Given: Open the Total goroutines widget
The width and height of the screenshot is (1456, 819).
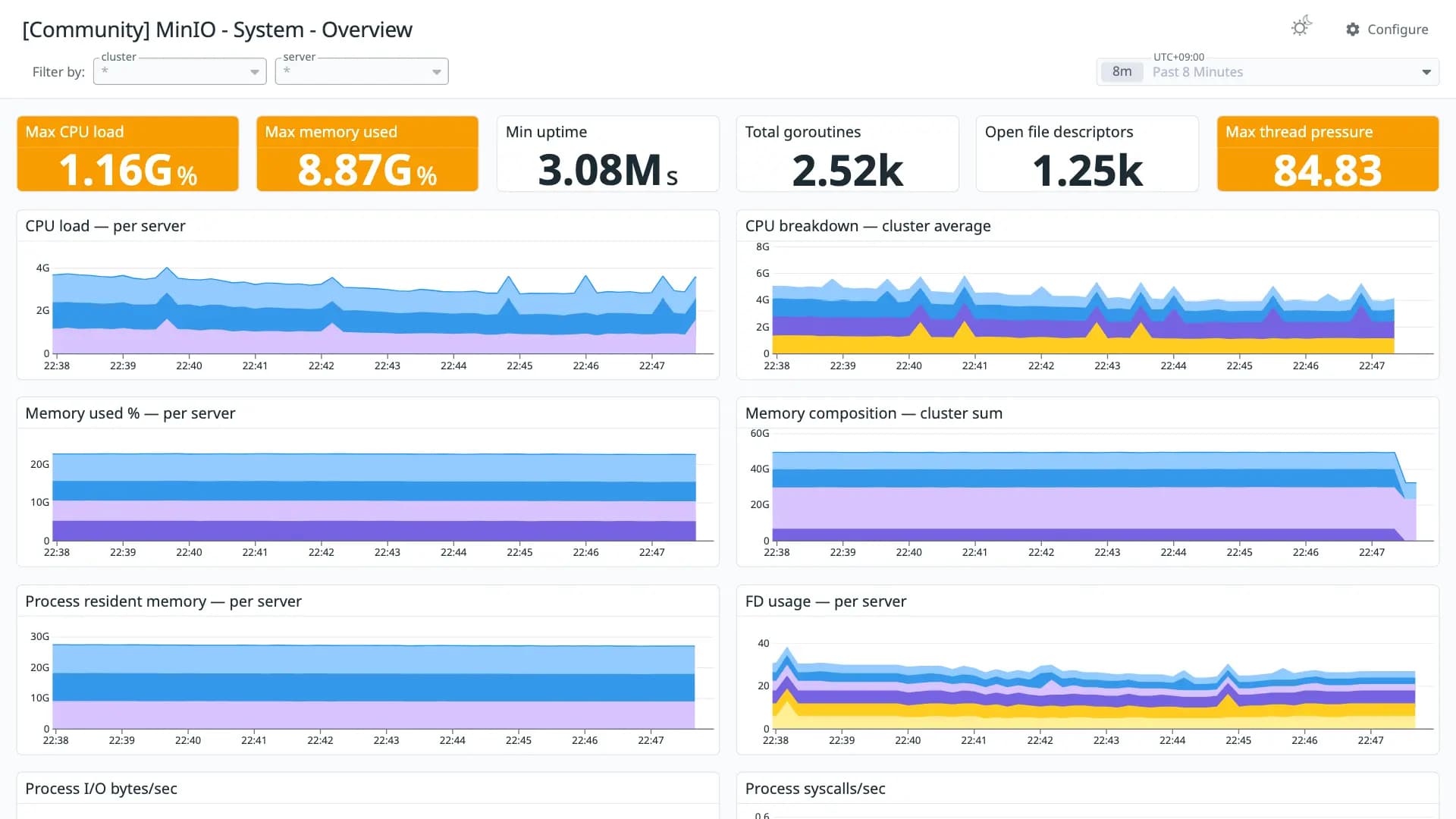Looking at the screenshot, I should pyautogui.click(x=847, y=153).
